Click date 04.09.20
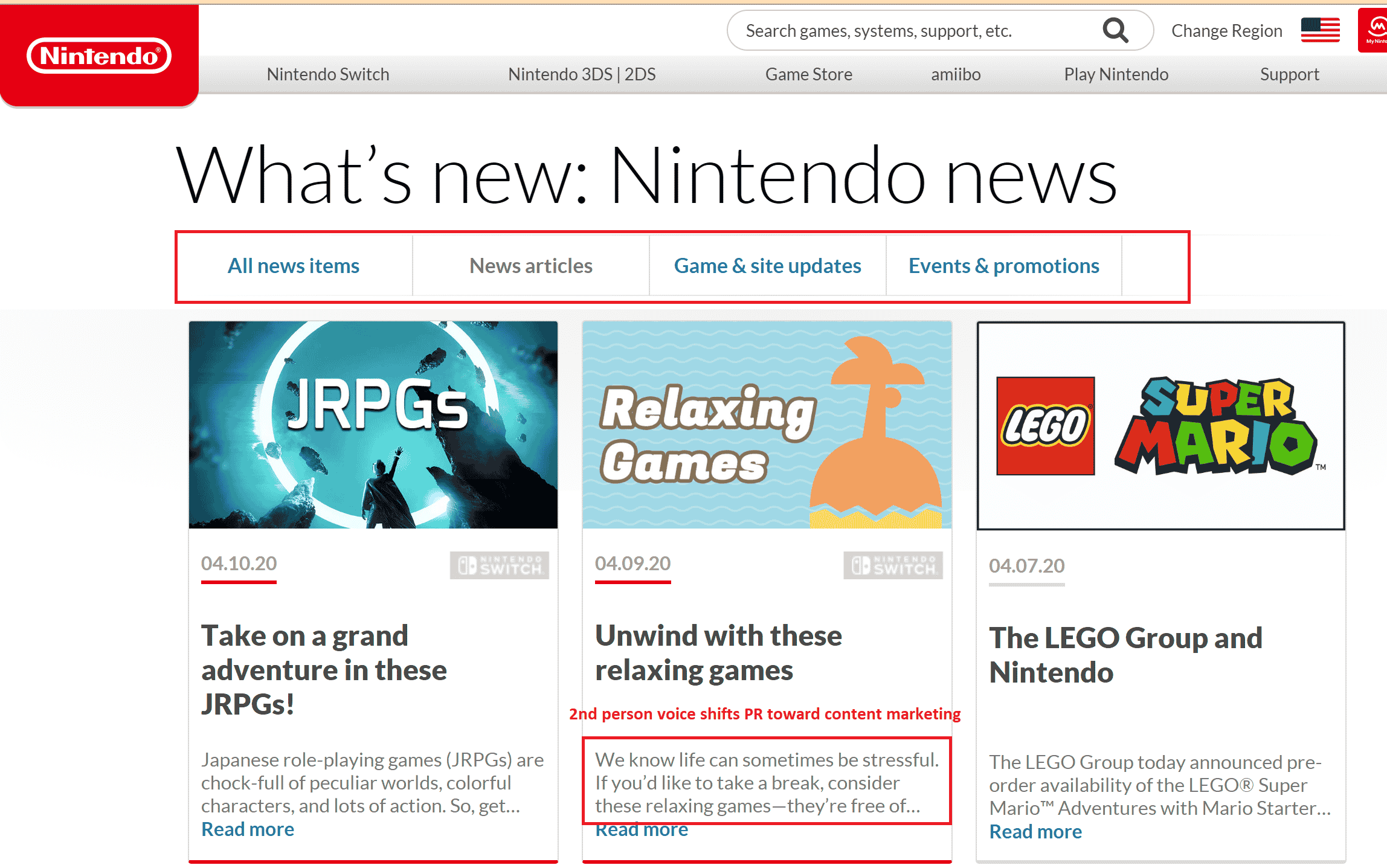The image size is (1387, 868). (x=632, y=563)
